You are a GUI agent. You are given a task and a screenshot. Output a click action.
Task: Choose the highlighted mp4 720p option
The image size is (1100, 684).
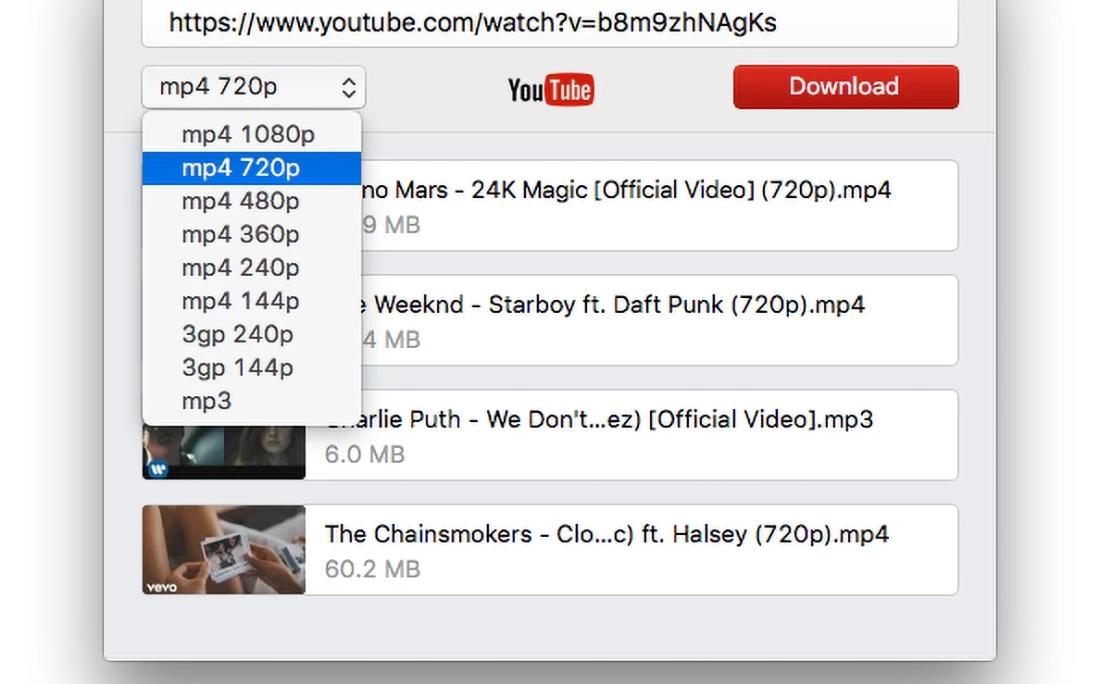pos(241,168)
